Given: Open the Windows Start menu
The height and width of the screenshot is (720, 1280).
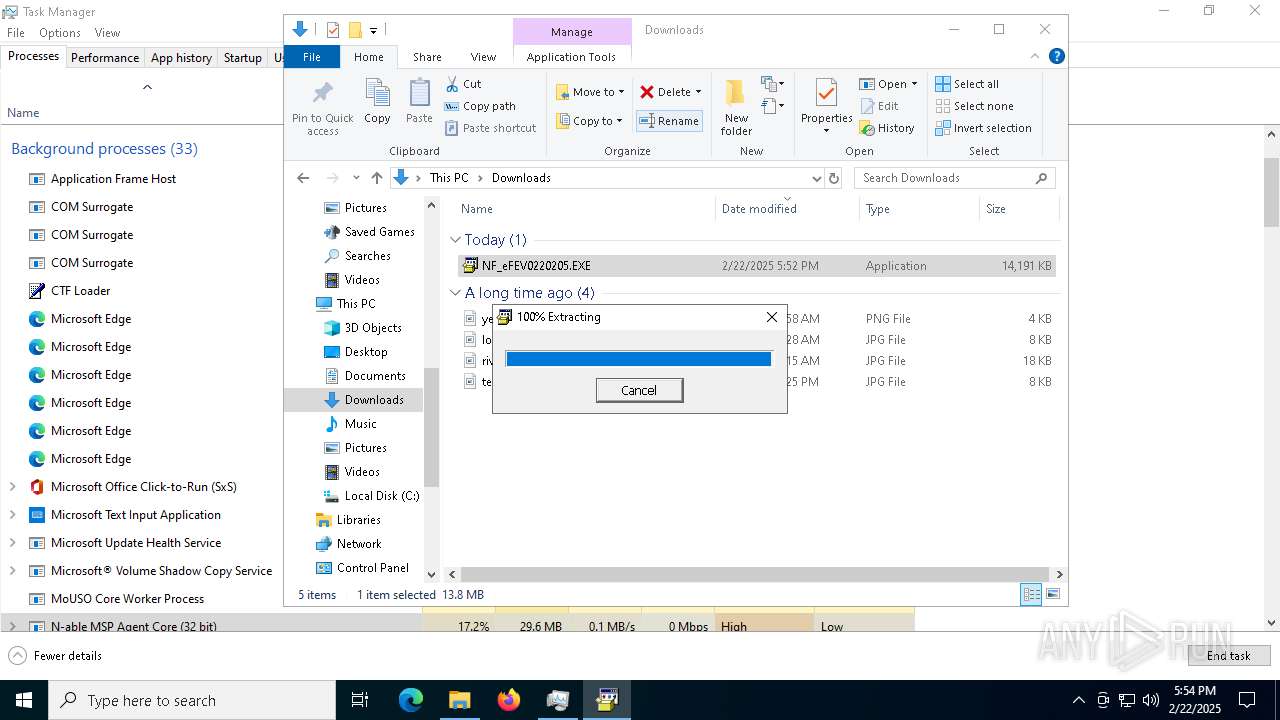Looking at the screenshot, I should 24,700.
